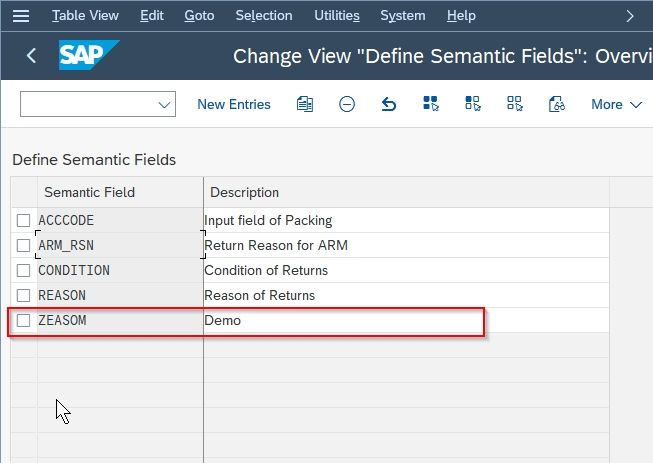Click the Select All icon
Screen dimensions: 653x463
[x=431, y=104]
